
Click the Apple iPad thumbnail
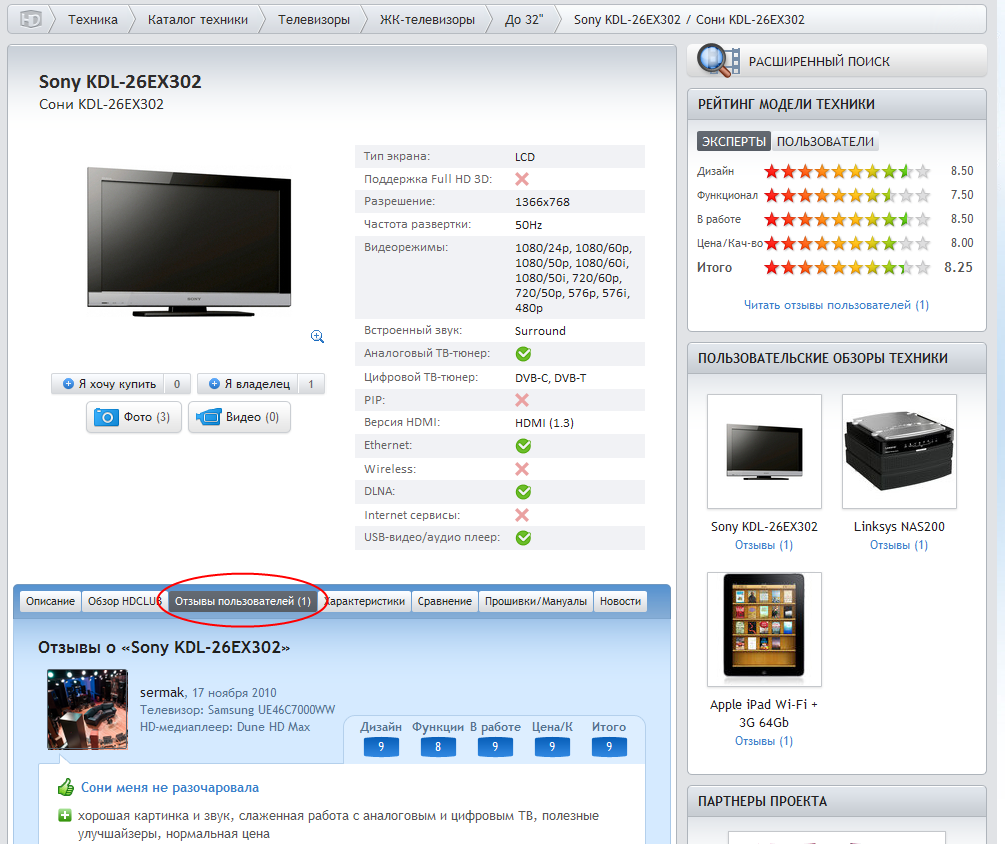(764, 629)
